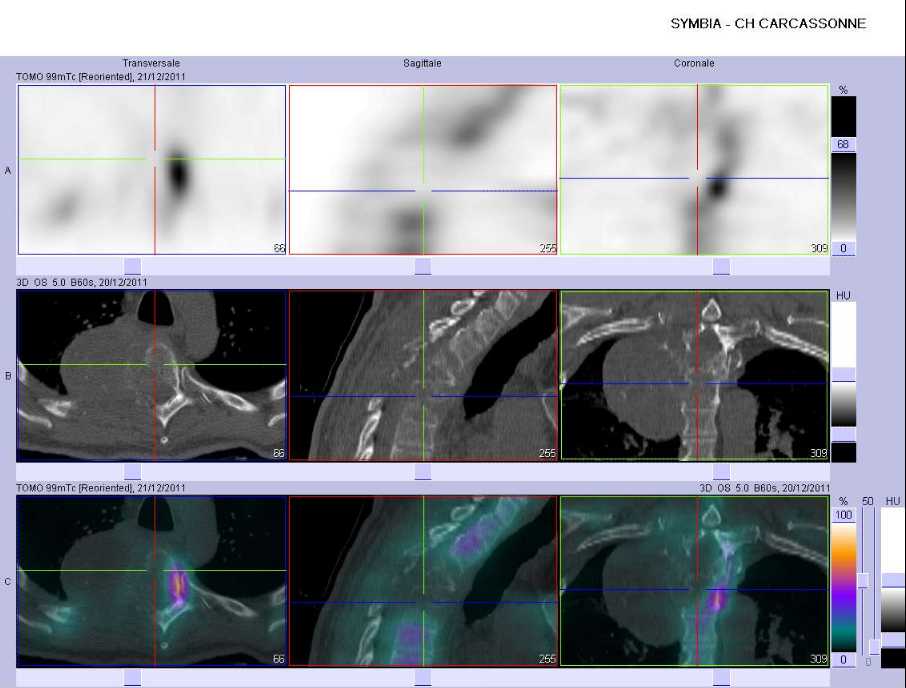Click the row B upper HU window handle

pyautogui.click(x=843, y=374)
